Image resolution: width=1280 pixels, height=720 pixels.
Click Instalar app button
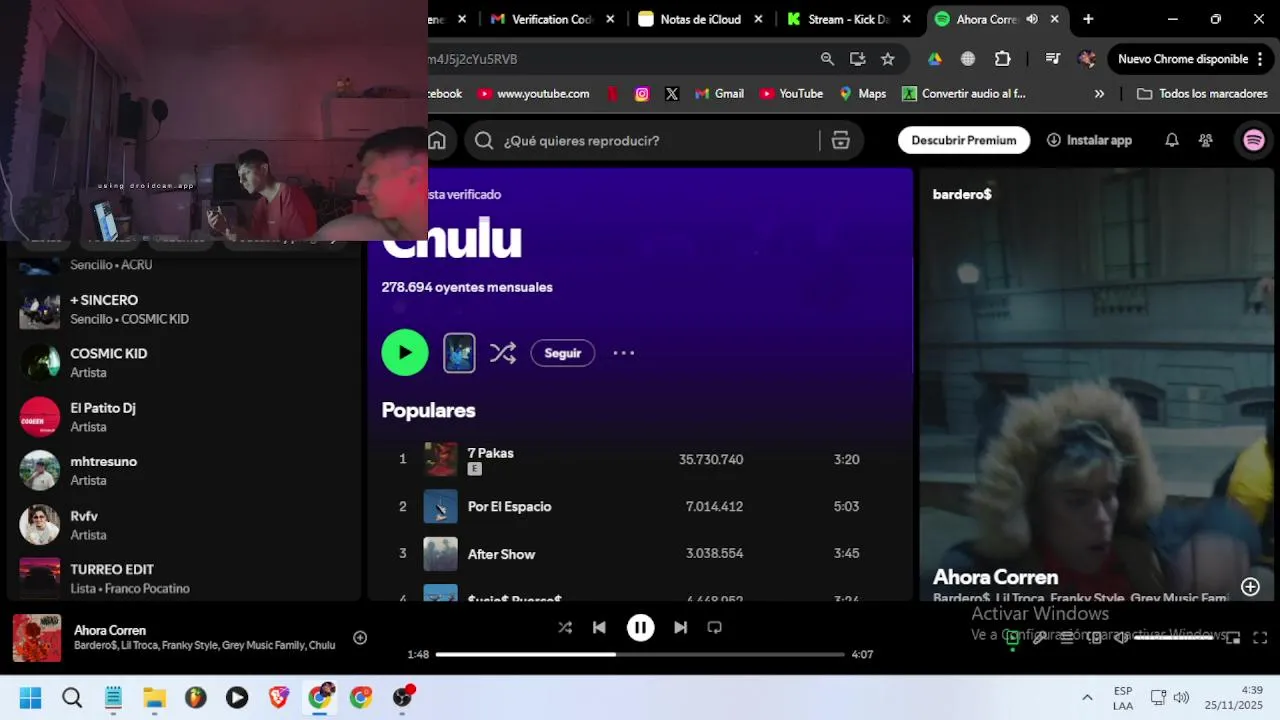coord(1089,140)
